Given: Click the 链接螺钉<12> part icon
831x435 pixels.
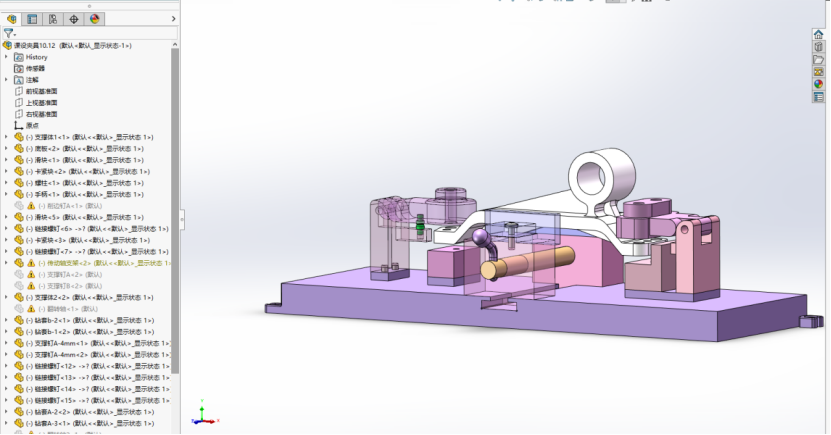Looking at the screenshot, I should click(x=19, y=366).
